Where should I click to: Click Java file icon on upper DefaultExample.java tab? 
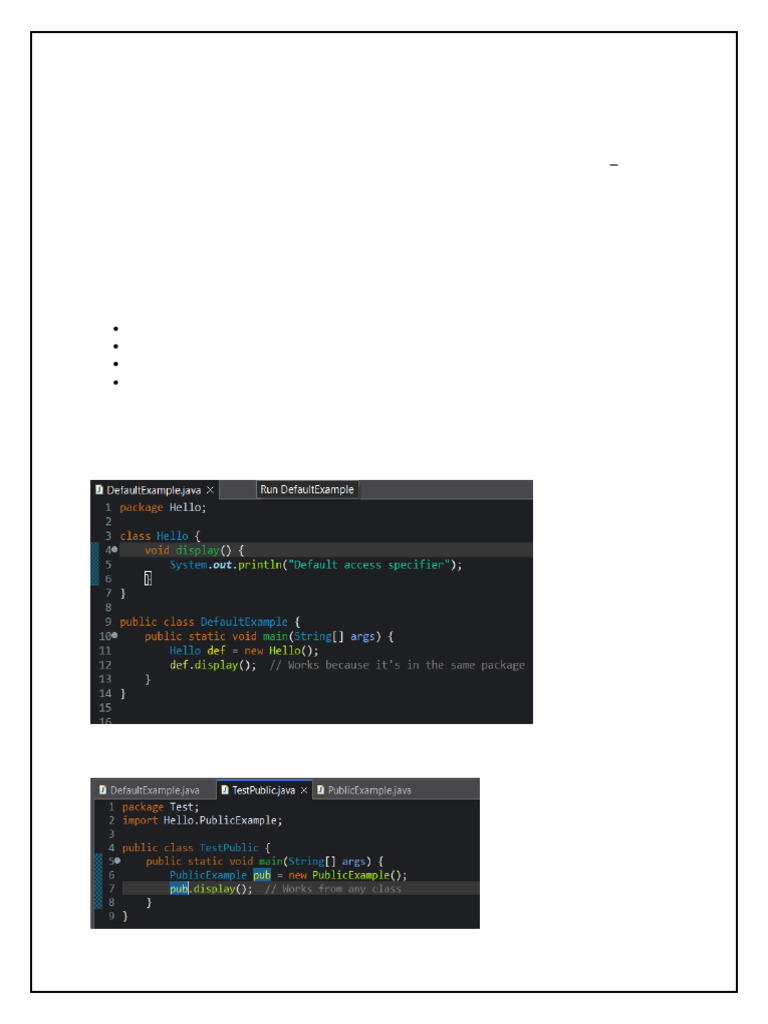(99, 490)
